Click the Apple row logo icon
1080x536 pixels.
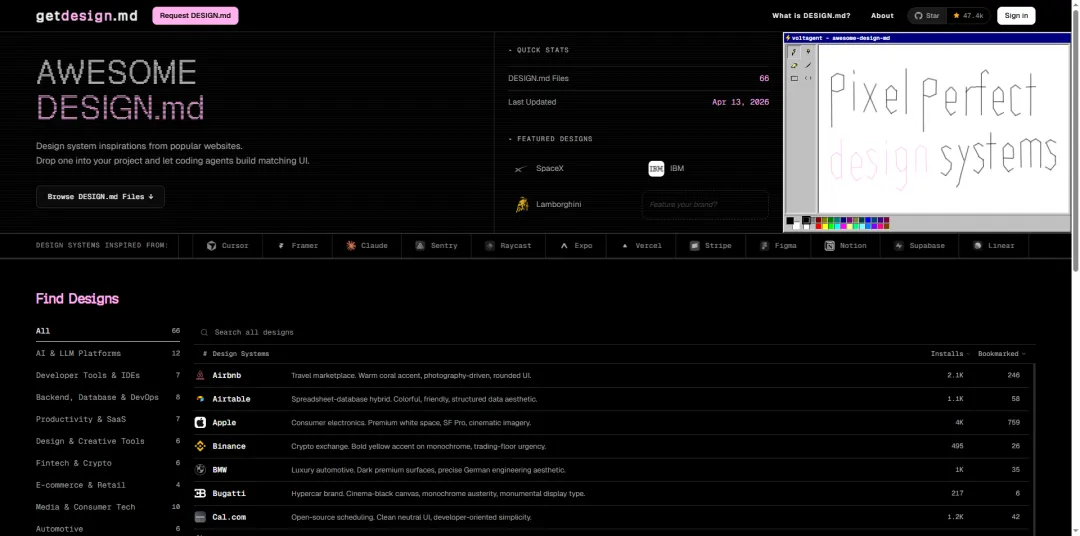tap(200, 422)
